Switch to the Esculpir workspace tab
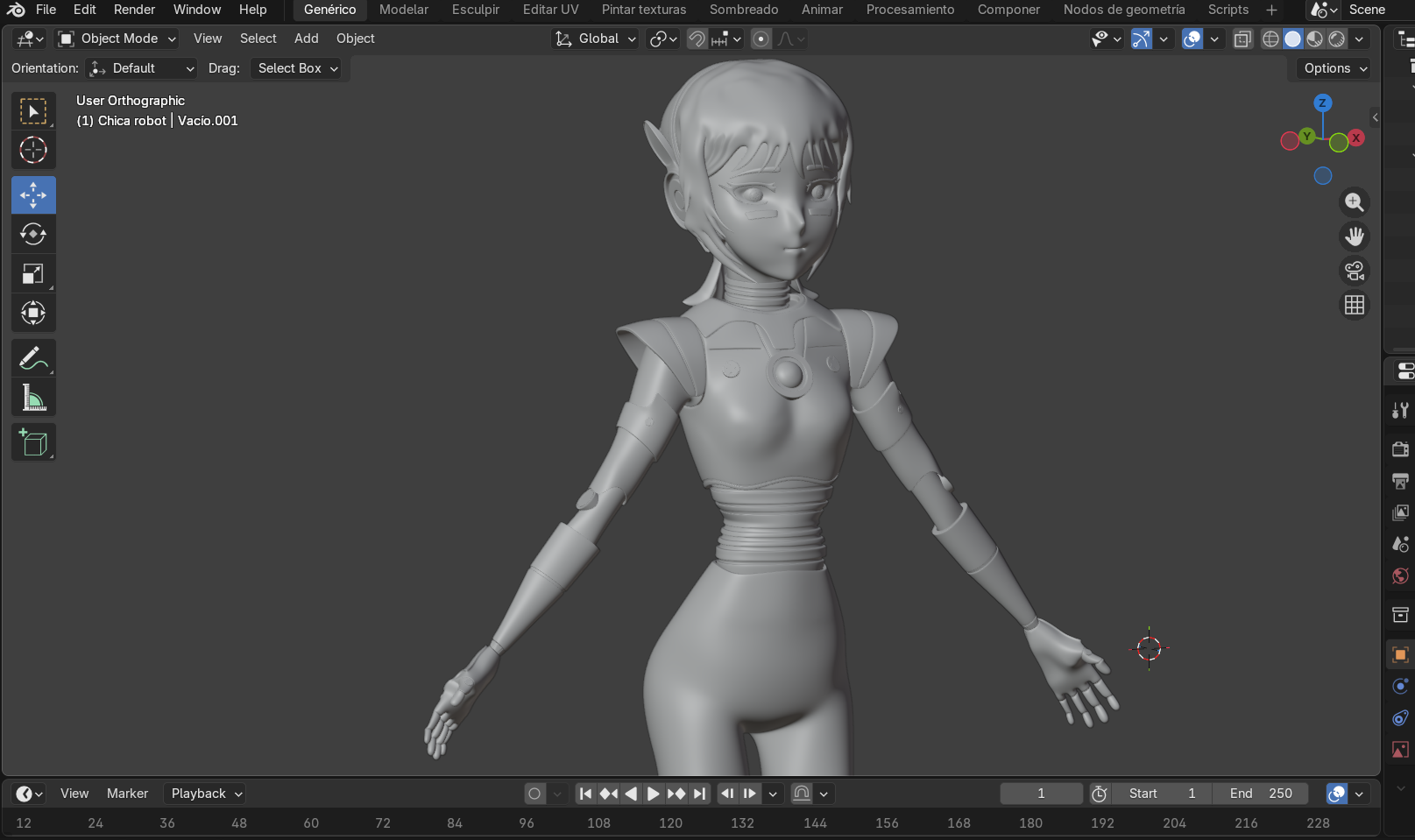 475,10
